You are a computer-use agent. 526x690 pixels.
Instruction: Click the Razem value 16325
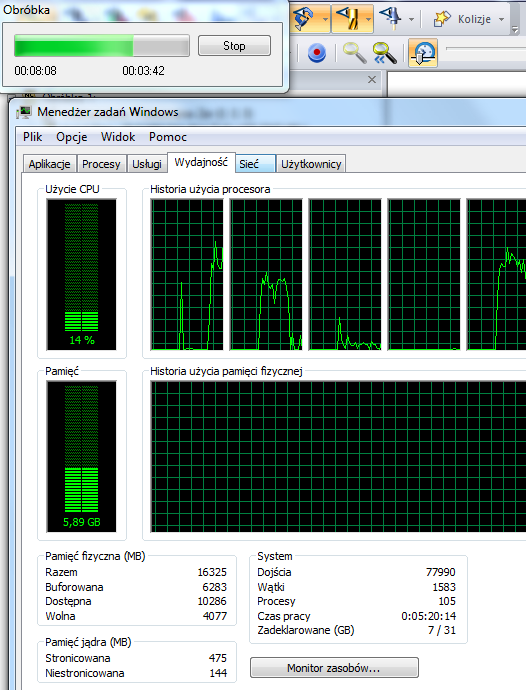(x=212, y=573)
